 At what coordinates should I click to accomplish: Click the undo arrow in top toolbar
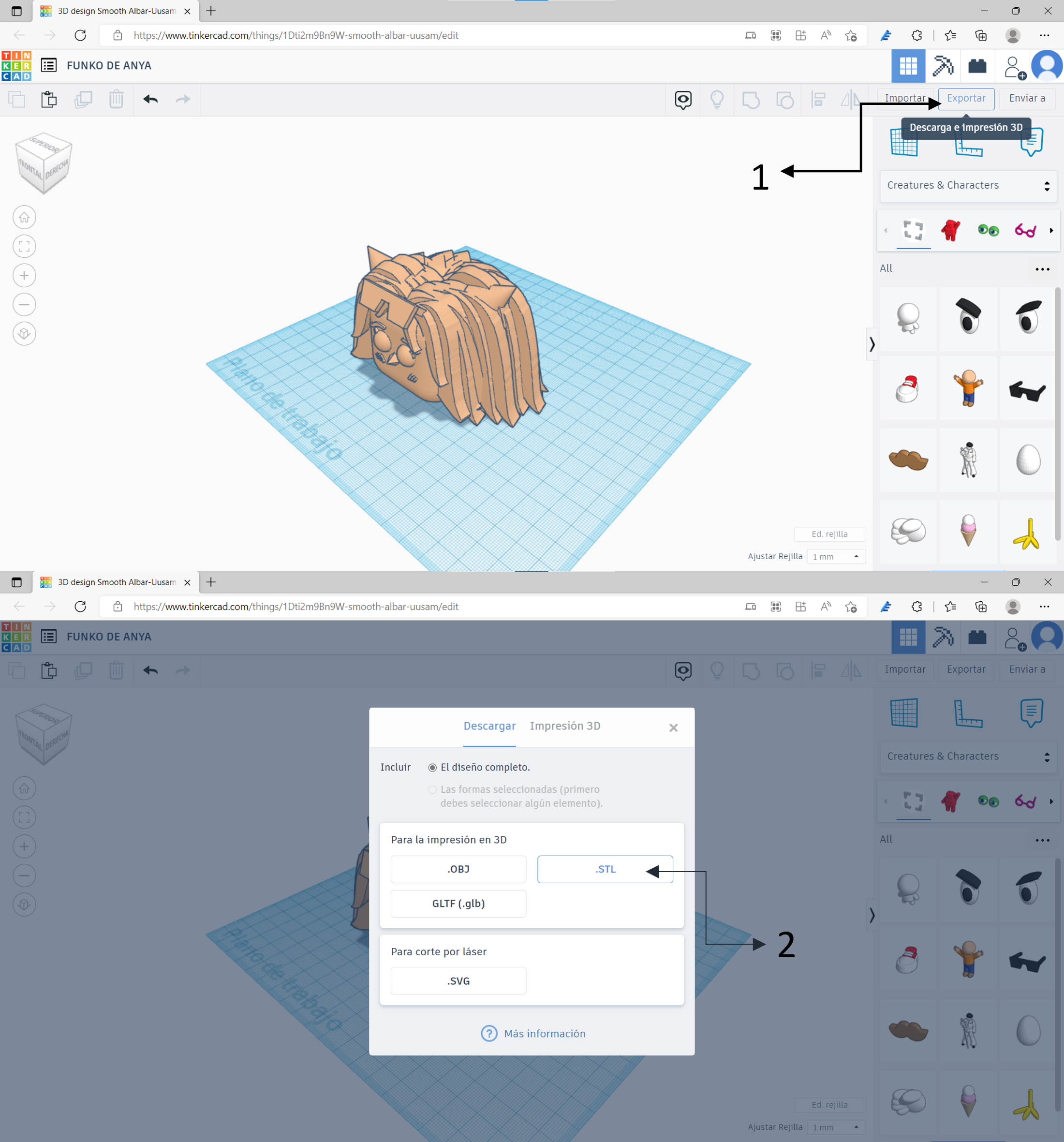tap(150, 99)
